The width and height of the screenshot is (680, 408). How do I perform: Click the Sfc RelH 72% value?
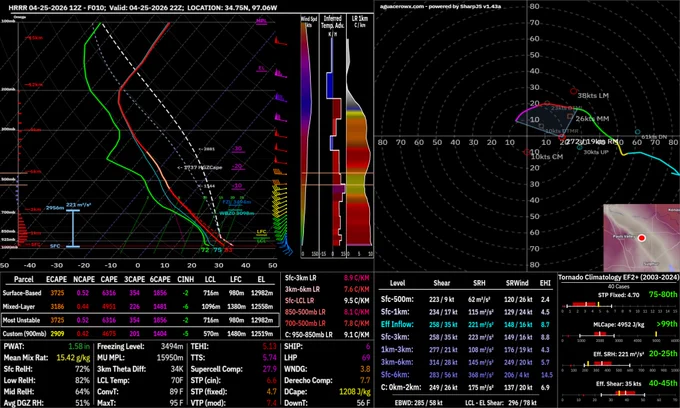pyautogui.click(x=82, y=369)
